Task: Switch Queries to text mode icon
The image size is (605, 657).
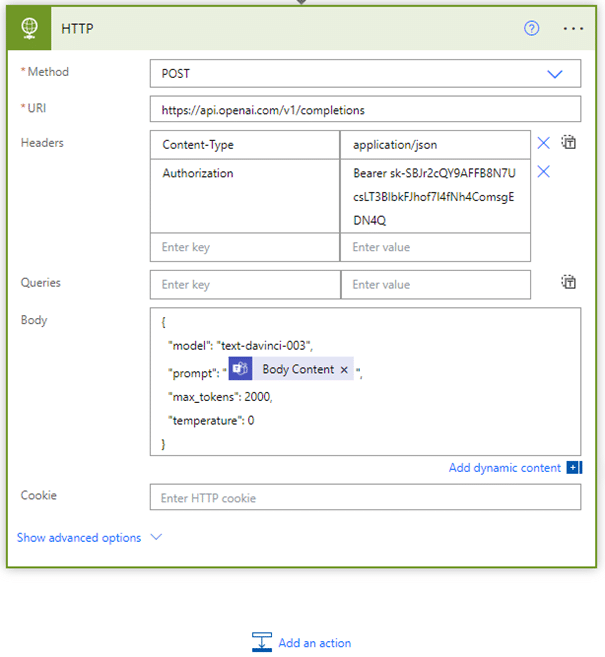Action: click(569, 282)
